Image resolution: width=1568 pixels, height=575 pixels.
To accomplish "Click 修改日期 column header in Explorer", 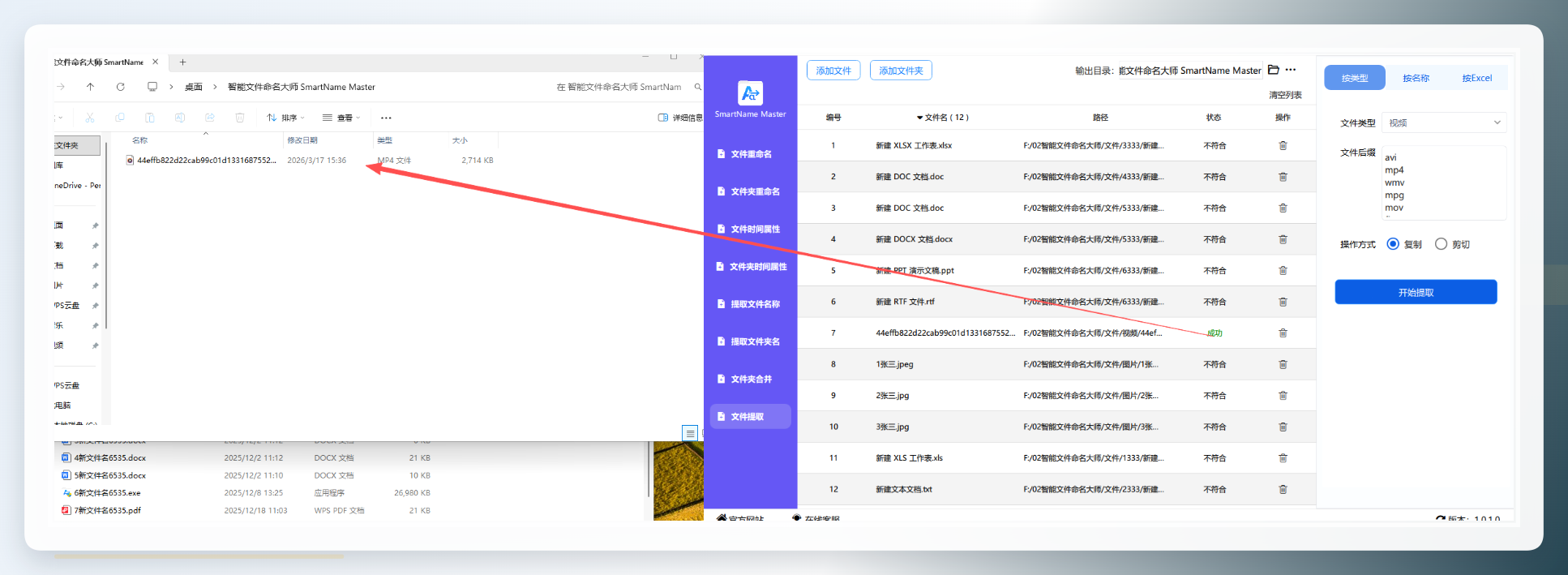I will pos(302,140).
